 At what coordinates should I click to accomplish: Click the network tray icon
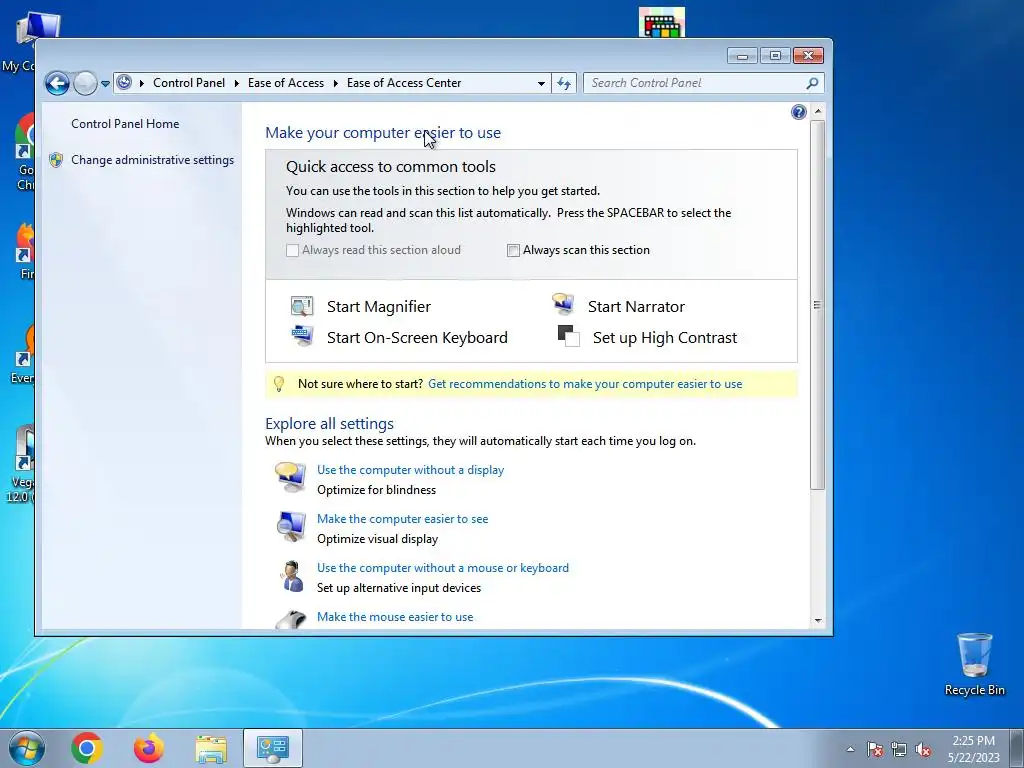coord(899,749)
